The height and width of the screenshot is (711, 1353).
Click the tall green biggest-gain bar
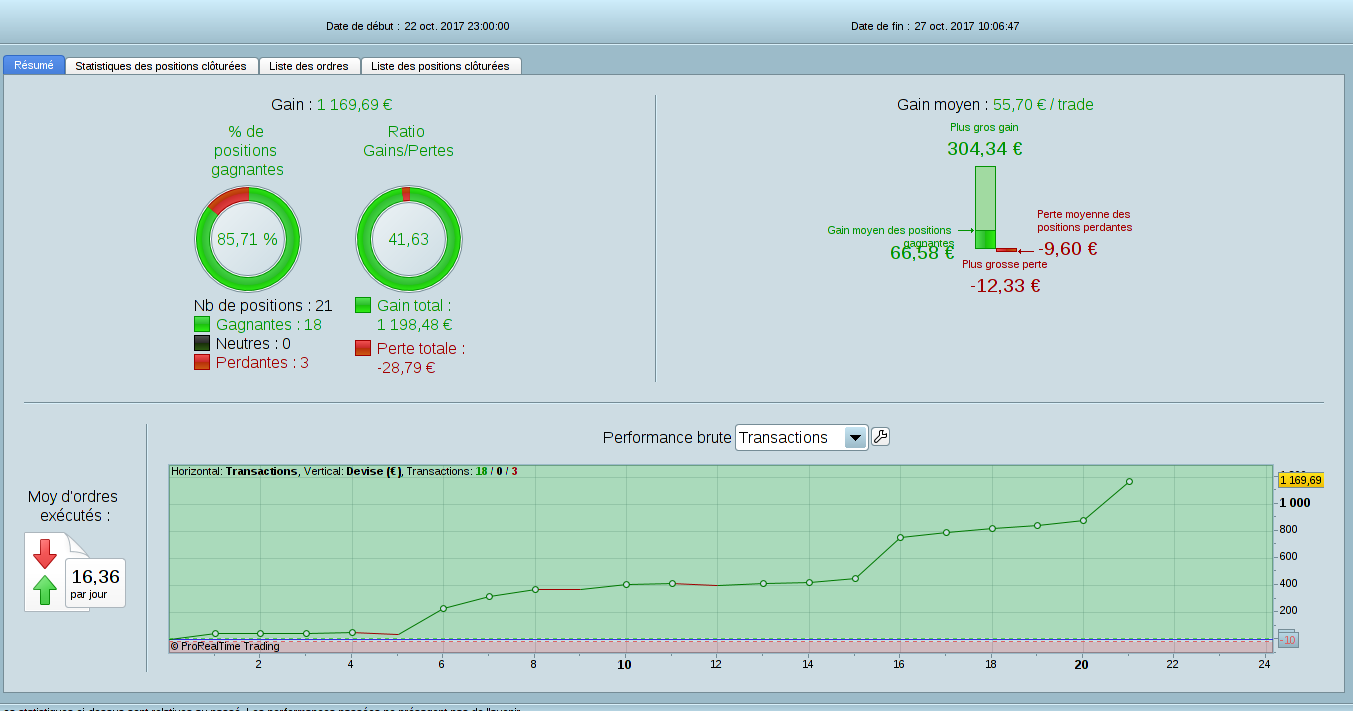[985, 198]
